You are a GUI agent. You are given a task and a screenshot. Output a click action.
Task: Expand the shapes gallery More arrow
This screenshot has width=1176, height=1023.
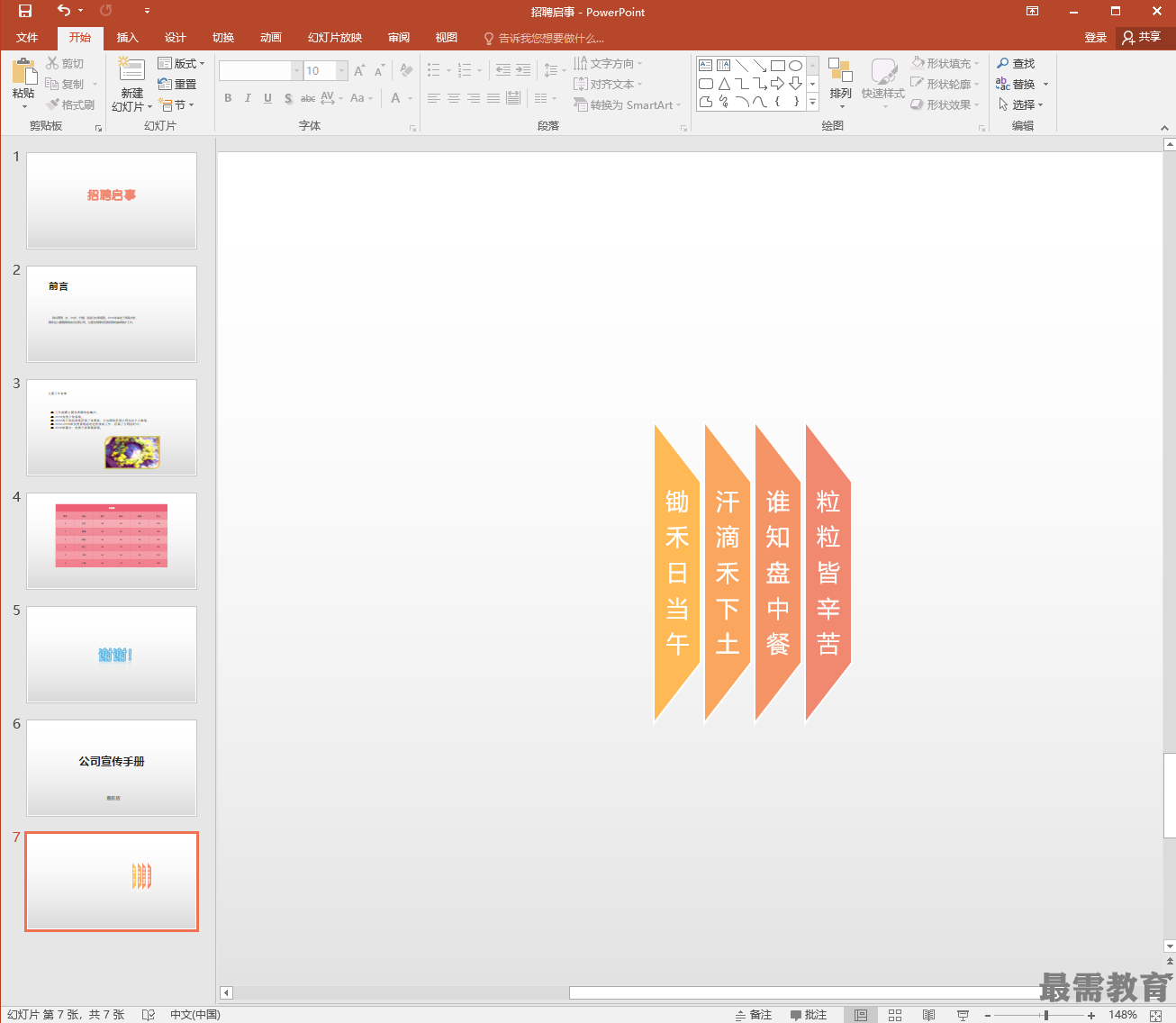[x=813, y=103]
